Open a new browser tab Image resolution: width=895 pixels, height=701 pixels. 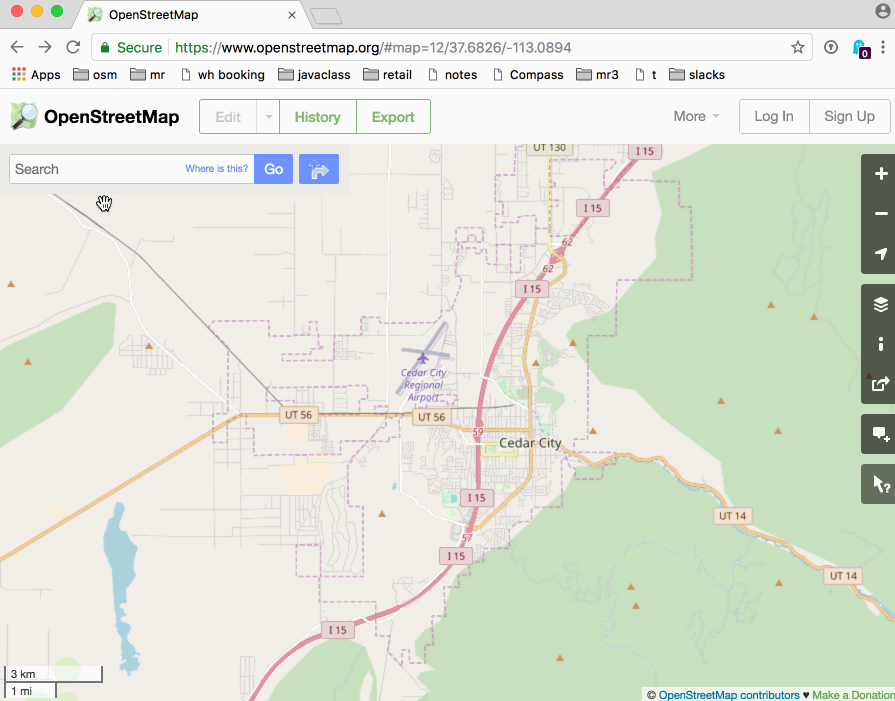coord(326,16)
